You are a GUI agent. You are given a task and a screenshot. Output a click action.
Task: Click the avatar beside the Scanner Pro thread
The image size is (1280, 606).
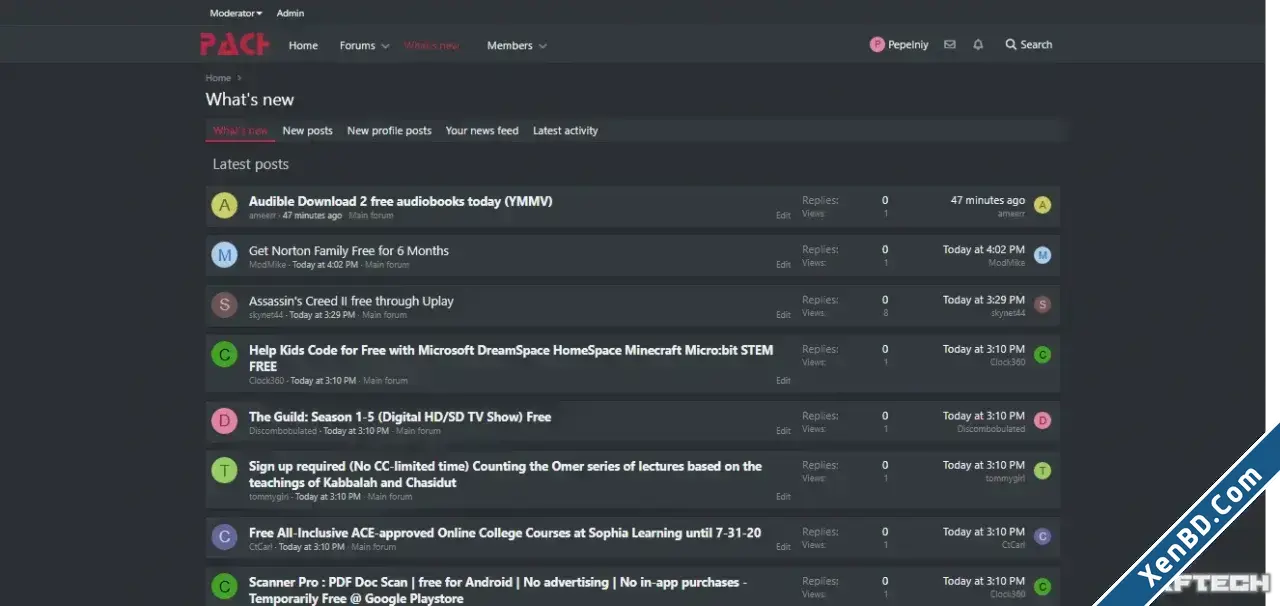(224, 586)
